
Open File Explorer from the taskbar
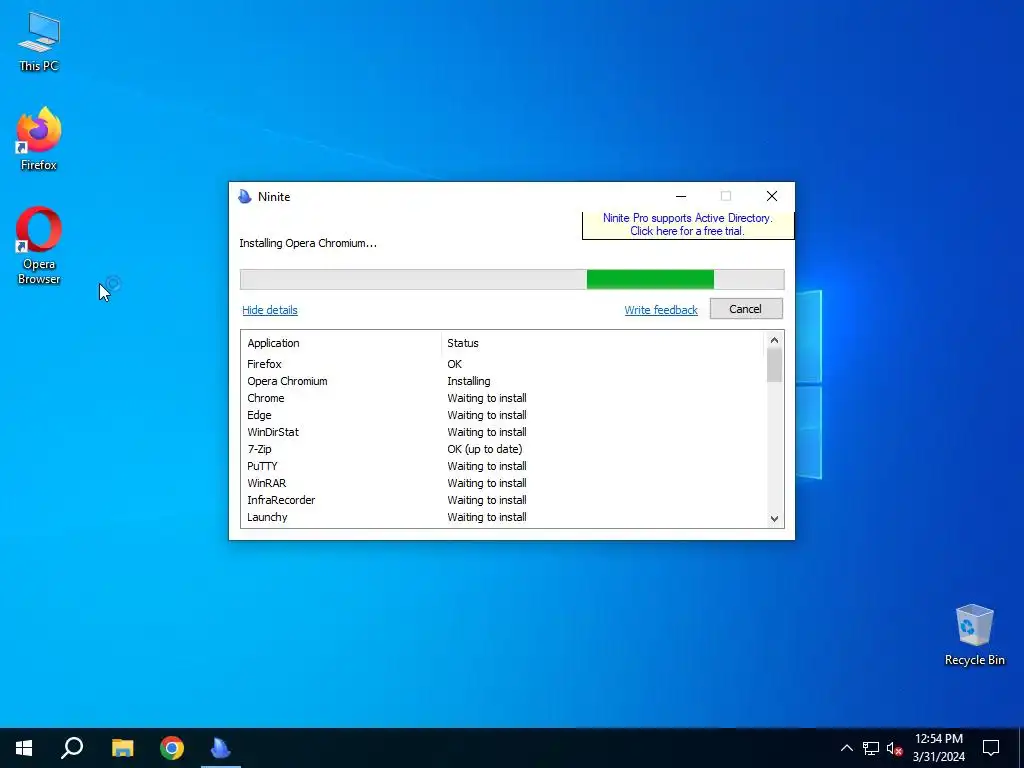(122, 748)
